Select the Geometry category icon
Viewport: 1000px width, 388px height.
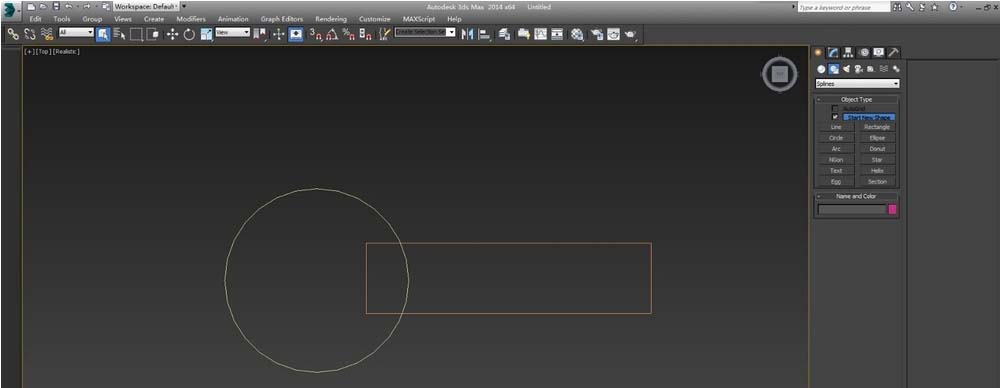821,69
